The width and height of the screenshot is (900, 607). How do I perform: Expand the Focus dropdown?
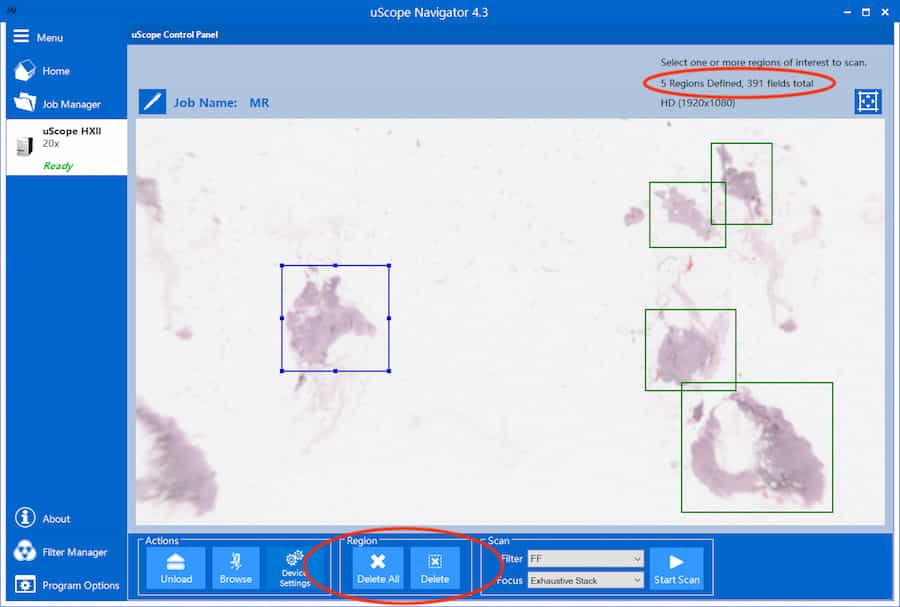(585, 580)
